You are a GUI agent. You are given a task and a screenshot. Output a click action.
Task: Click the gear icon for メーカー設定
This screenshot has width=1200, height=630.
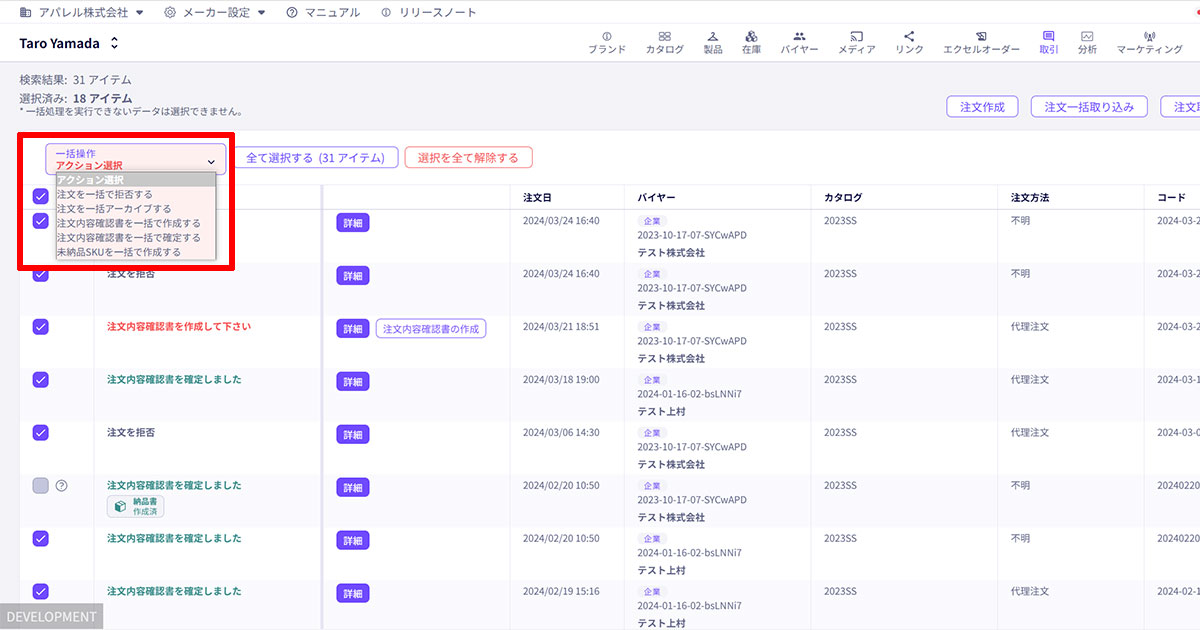(x=170, y=12)
